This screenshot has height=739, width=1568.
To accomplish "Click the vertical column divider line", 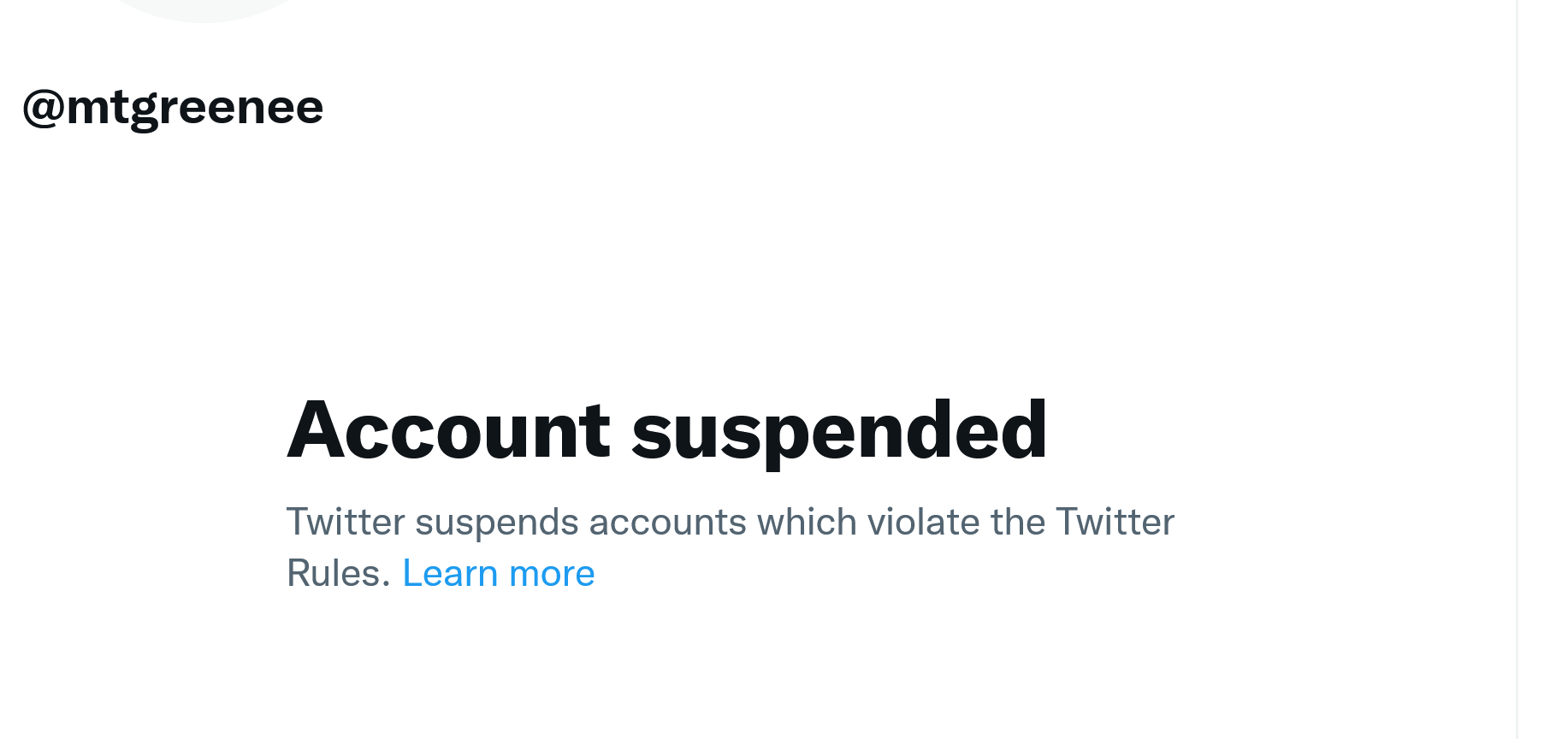I will [1518, 369].
